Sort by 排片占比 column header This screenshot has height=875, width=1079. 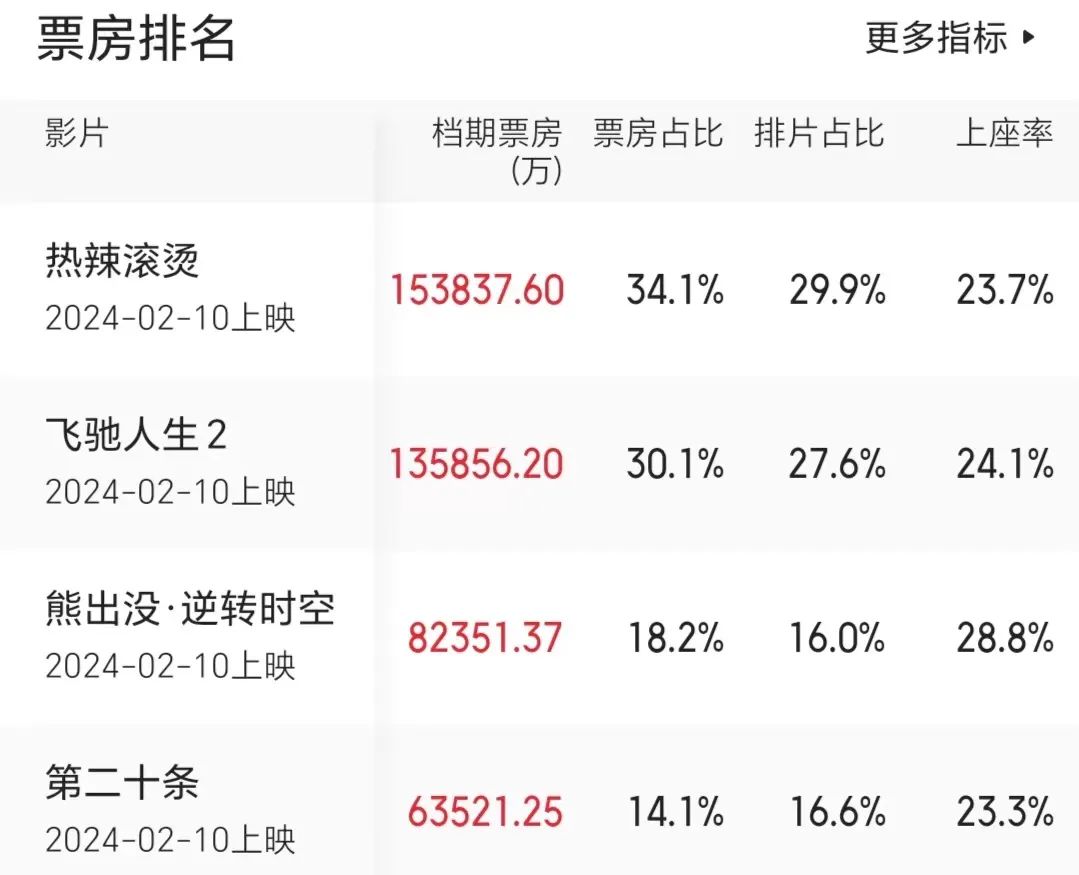pyautogui.click(x=819, y=134)
